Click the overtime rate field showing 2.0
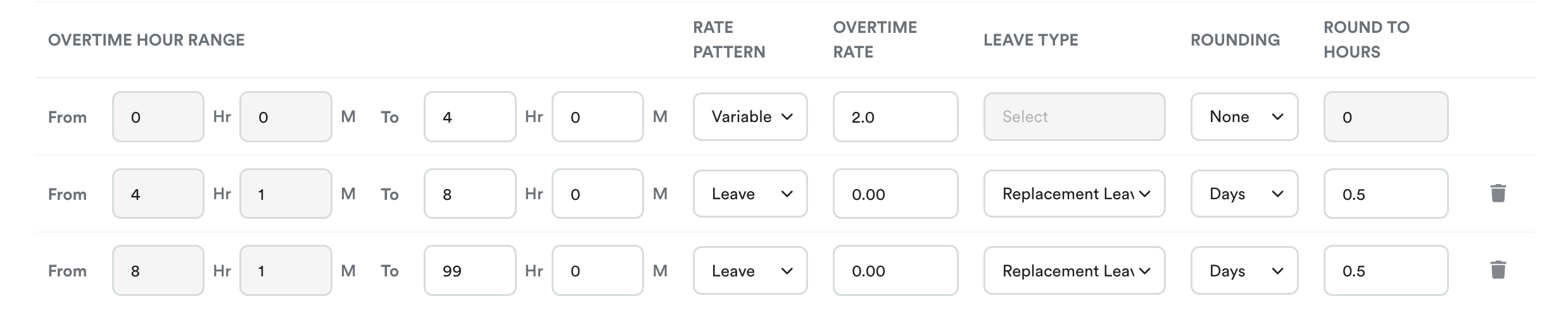This screenshot has width=1568, height=315. [x=895, y=117]
